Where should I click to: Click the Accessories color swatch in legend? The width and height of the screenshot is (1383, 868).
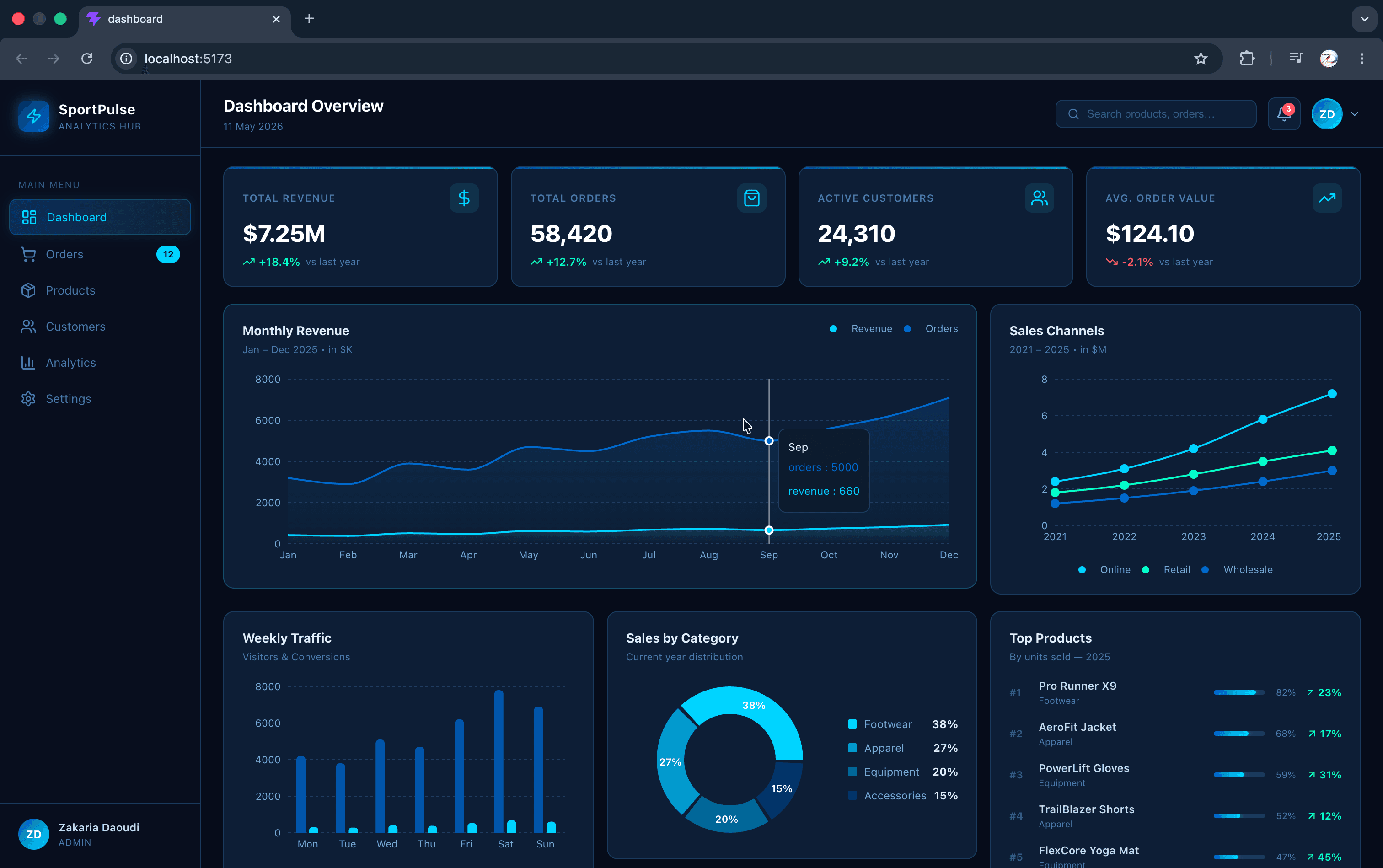click(852, 795)
